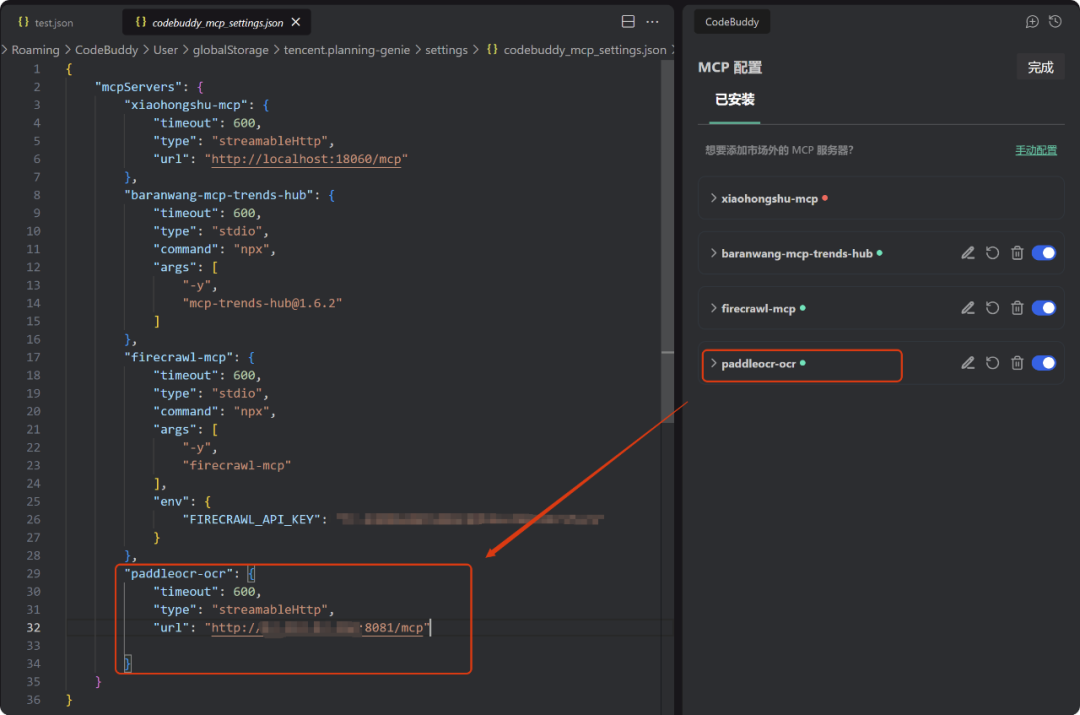Restart the paddleocr-ocr server

993,363
